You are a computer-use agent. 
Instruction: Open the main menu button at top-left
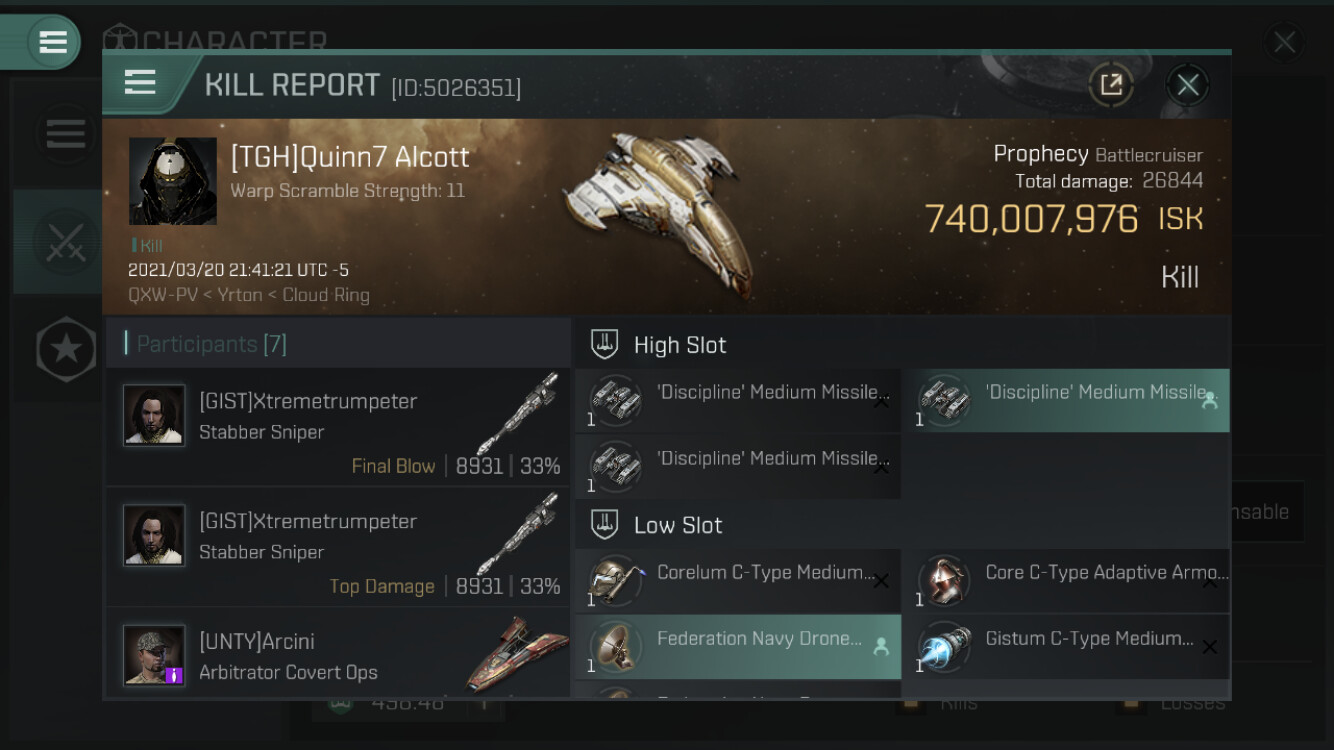click(x=52, y=42)
